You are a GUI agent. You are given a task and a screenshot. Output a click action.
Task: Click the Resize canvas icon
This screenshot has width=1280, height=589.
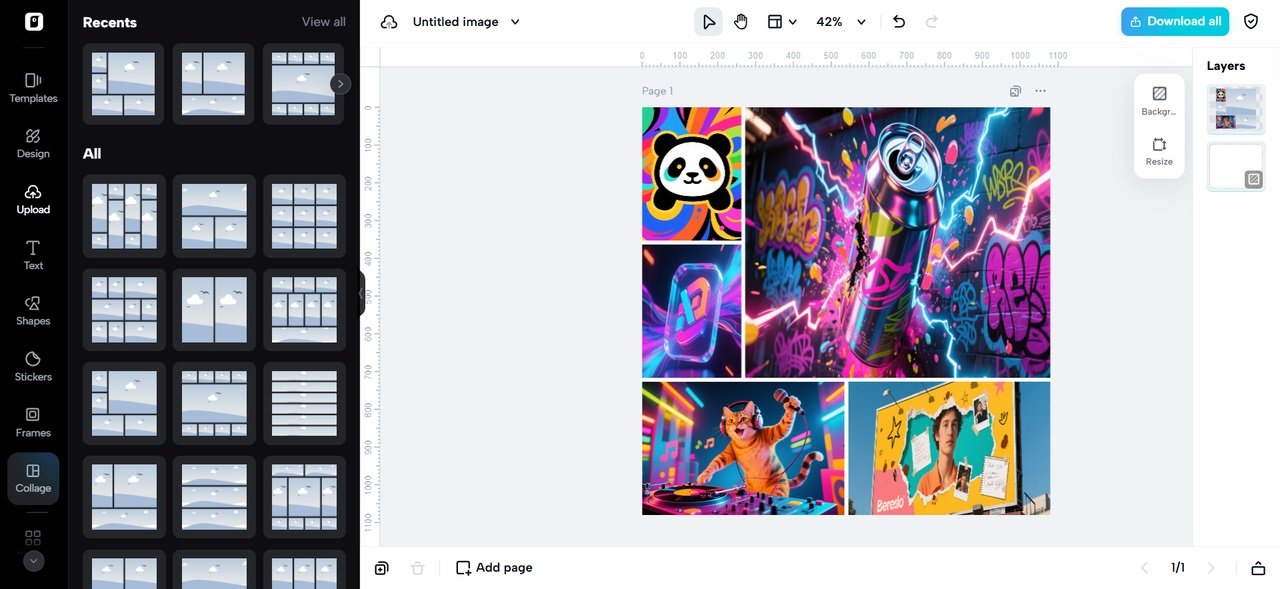pyautogui.click(x=1159, y=150)
